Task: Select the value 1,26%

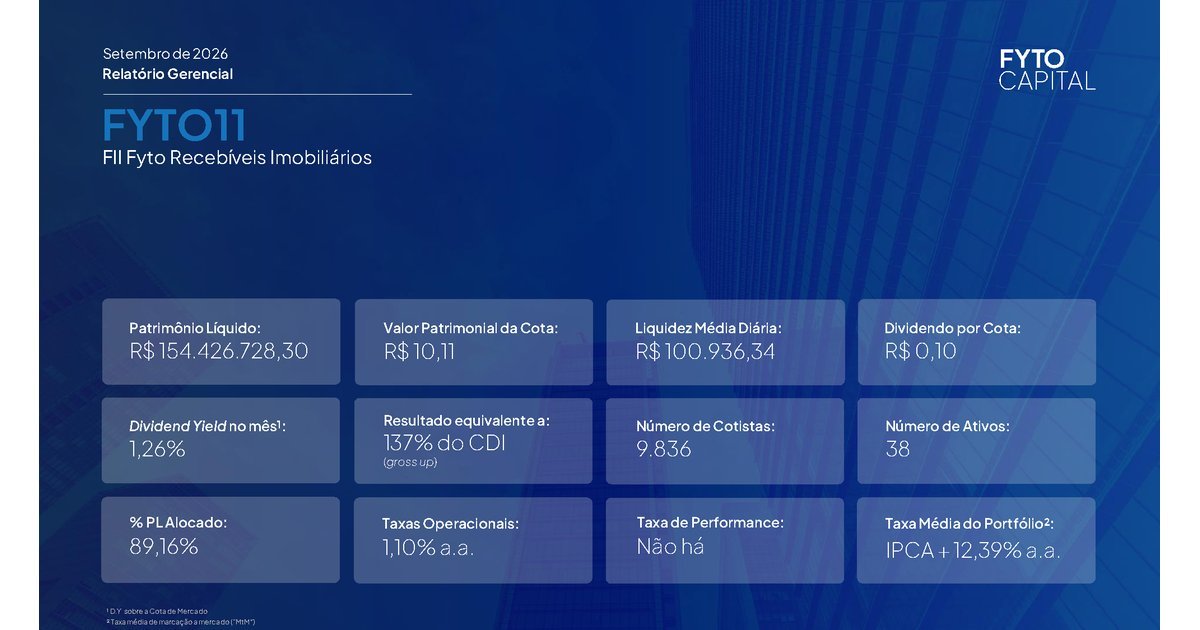Action: tap(157, 449)
